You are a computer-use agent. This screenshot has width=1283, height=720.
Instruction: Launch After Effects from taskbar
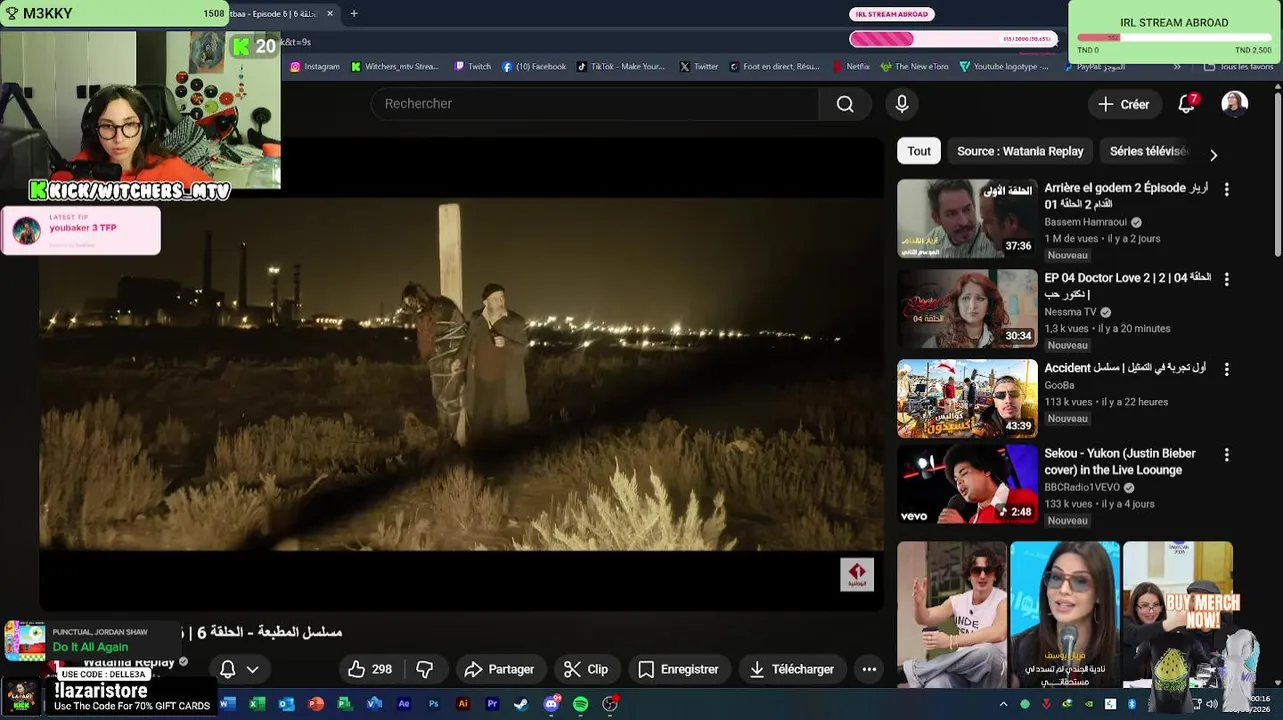[404, 704]
